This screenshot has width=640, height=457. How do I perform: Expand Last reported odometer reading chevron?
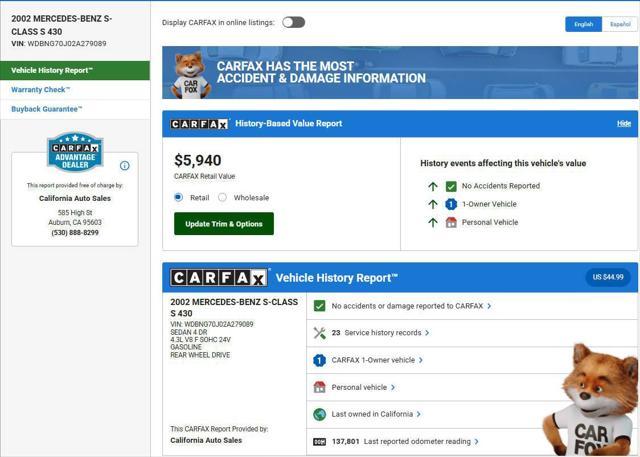[476, 441]
